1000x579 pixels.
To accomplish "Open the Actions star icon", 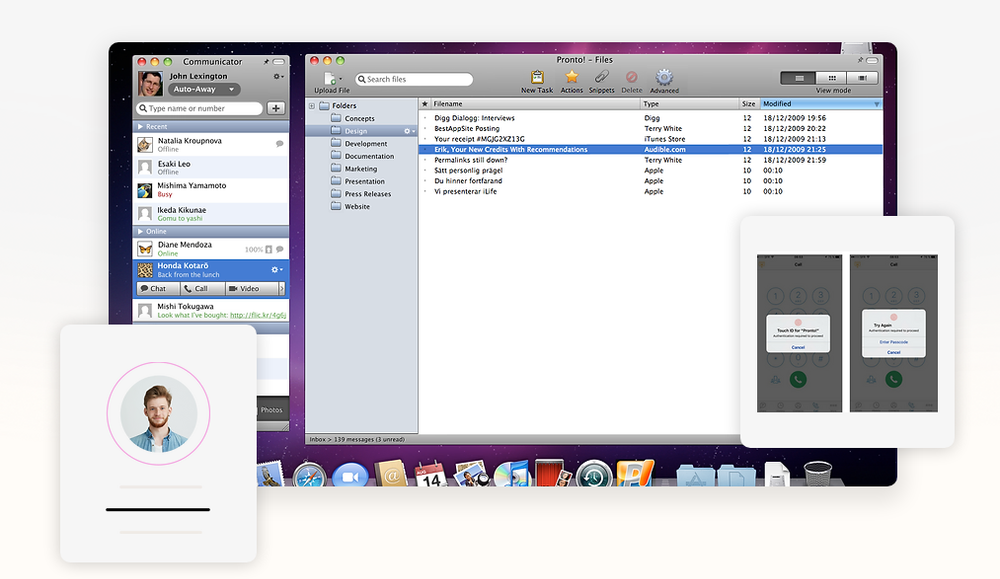I will pyautogui.click(x=572, y=77).
